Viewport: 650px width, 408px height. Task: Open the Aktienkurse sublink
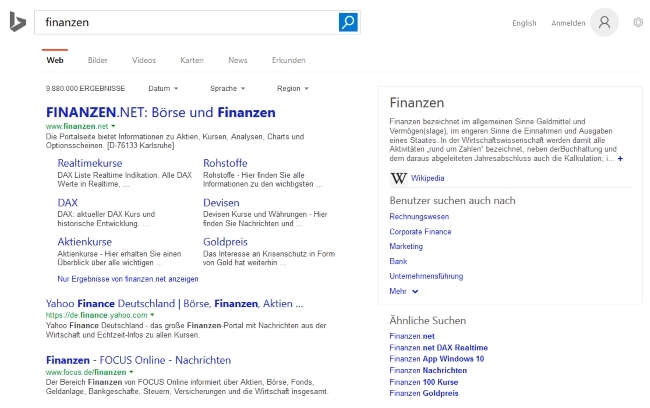click(85, 242)
